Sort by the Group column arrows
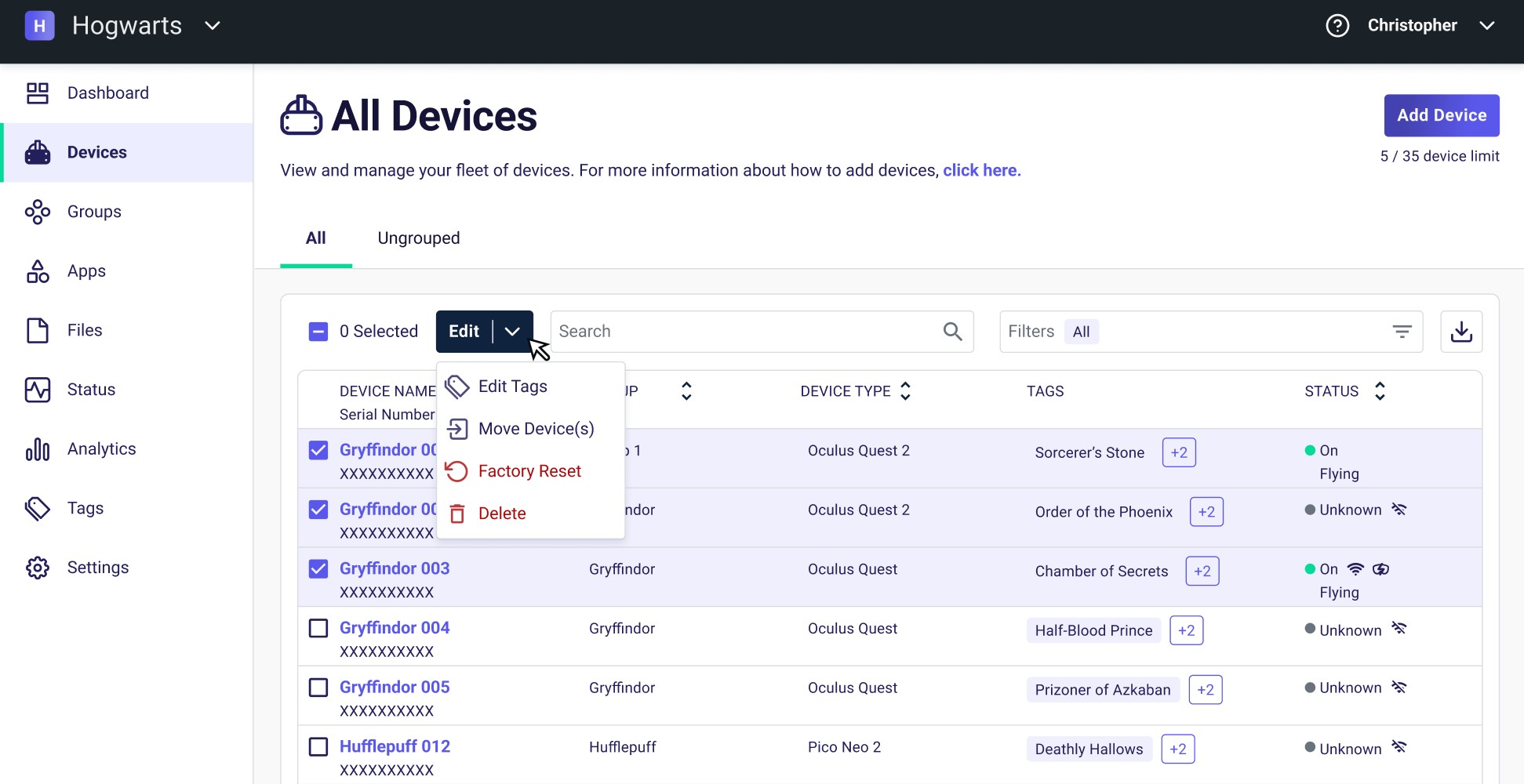 click(x=686, y=391)
